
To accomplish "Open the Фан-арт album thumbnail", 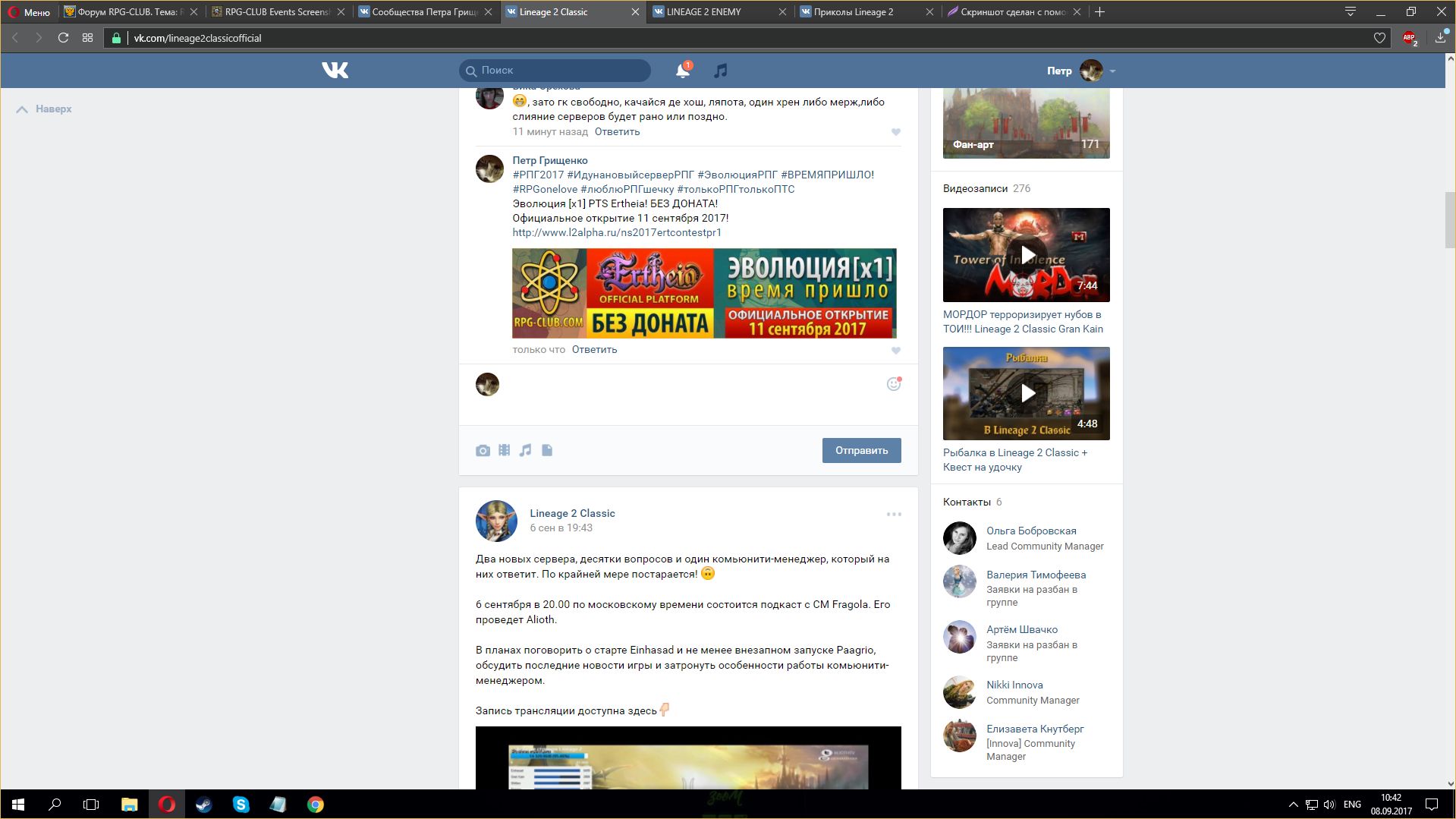I will pyautogui.click(x=1027, y=123).
